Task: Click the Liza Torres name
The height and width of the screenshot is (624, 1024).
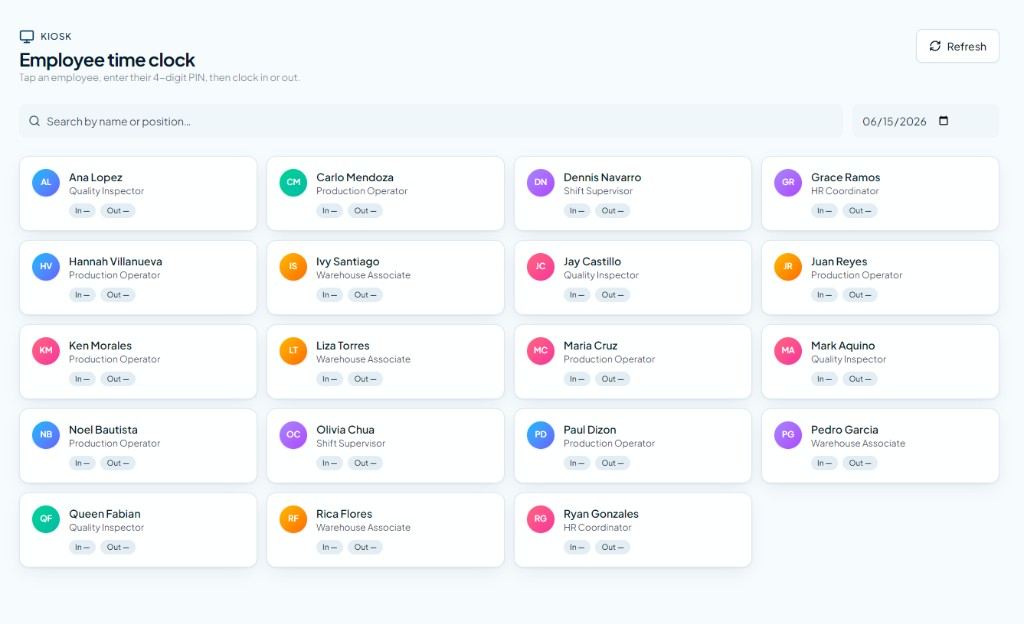Action: tap(343, 346)
